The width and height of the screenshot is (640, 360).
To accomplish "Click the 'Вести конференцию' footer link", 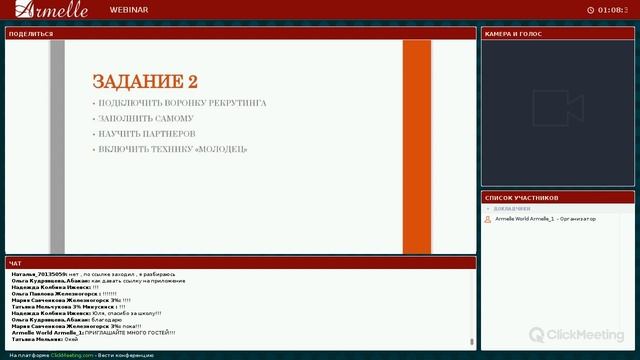I will (x=126, y=356).
